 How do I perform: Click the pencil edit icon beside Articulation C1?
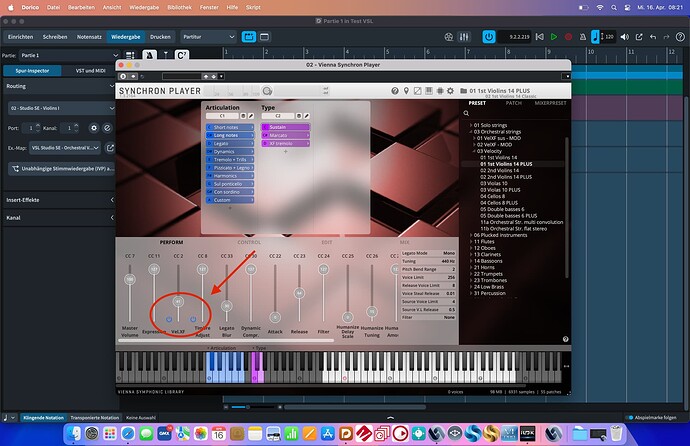tap(251, 116)
